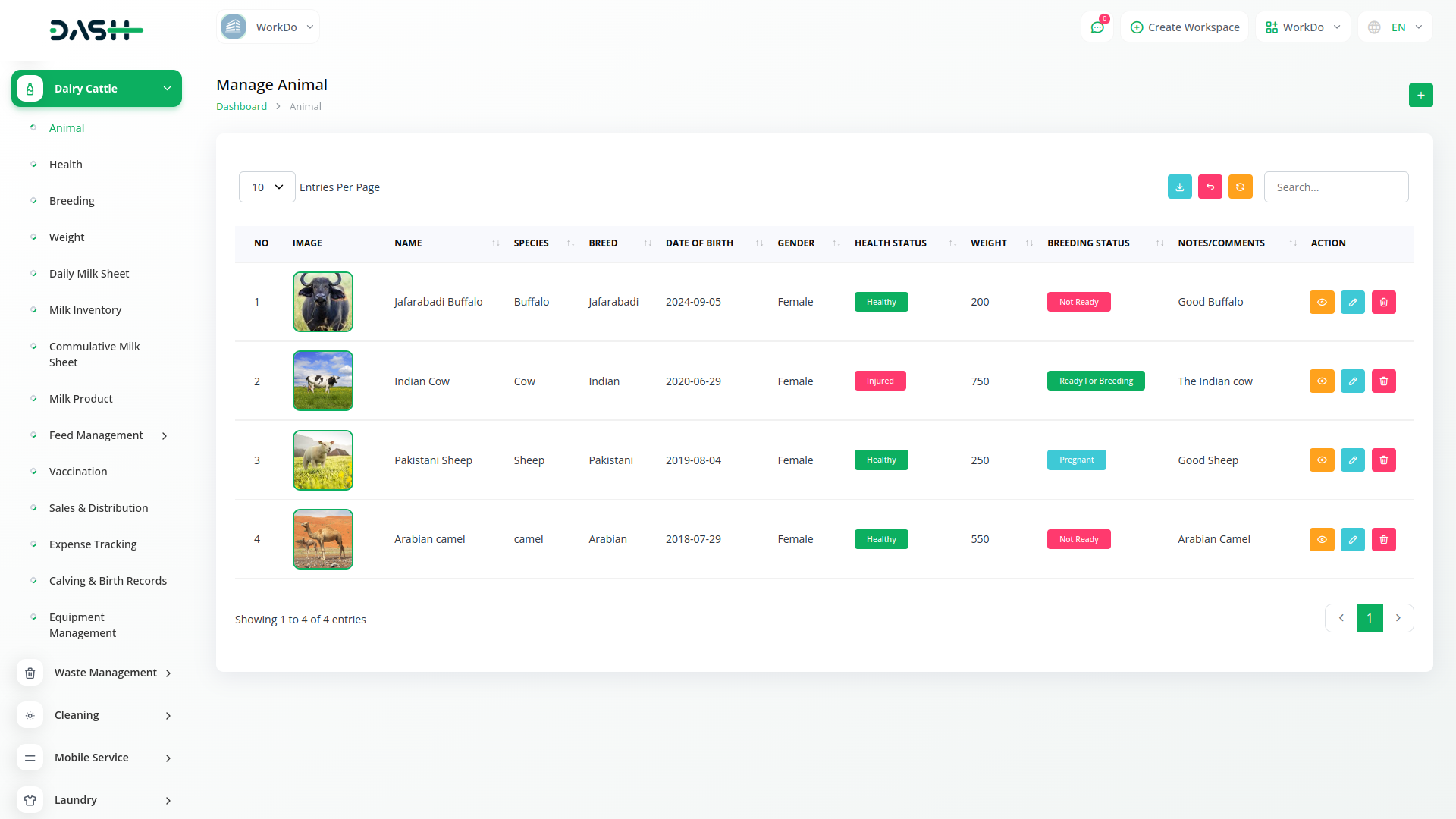View Arabian camel details via eye icon

tap(1321, 540)
